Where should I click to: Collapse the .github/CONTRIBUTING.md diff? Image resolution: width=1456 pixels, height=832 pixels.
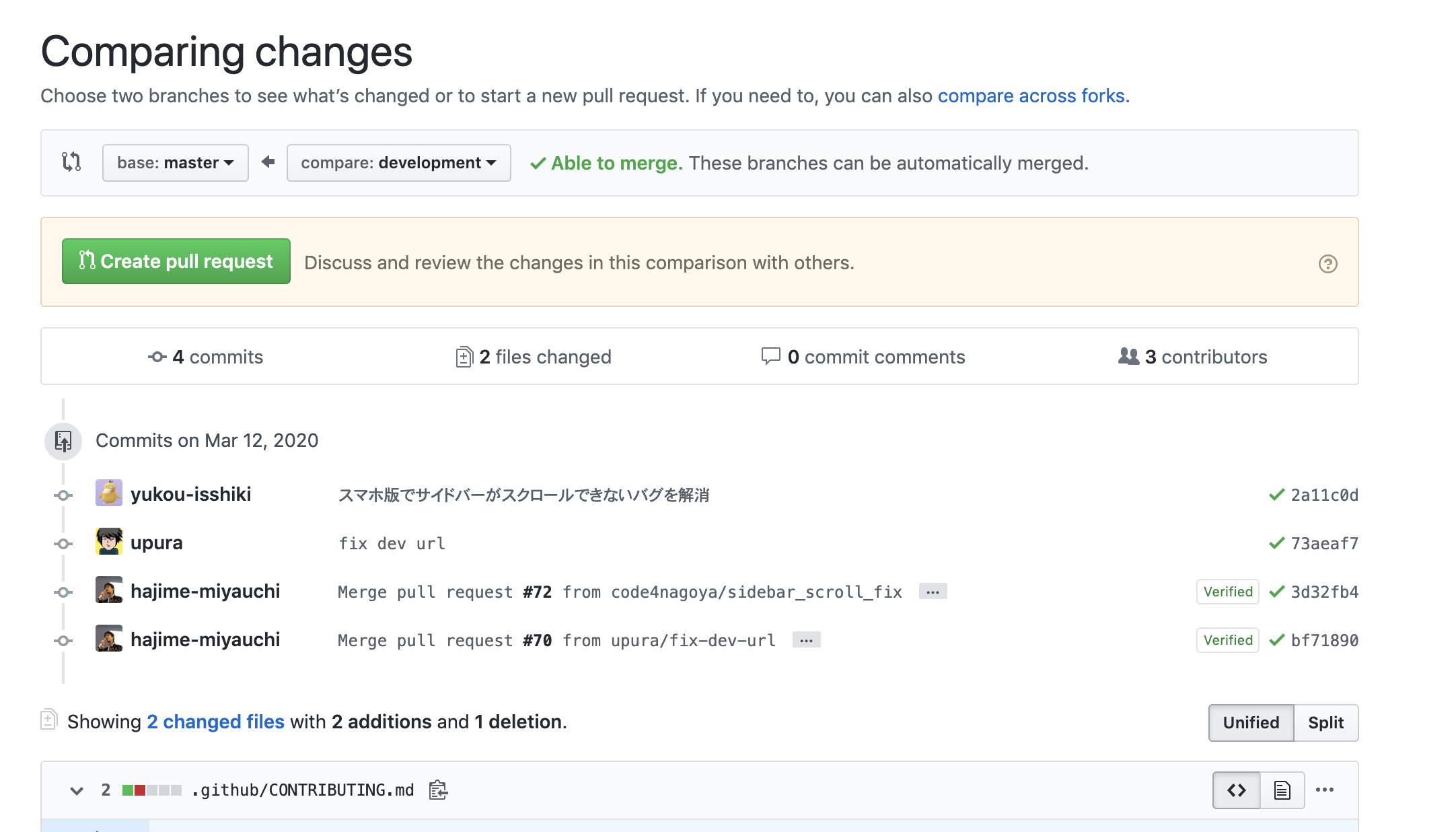coord(77,790)
